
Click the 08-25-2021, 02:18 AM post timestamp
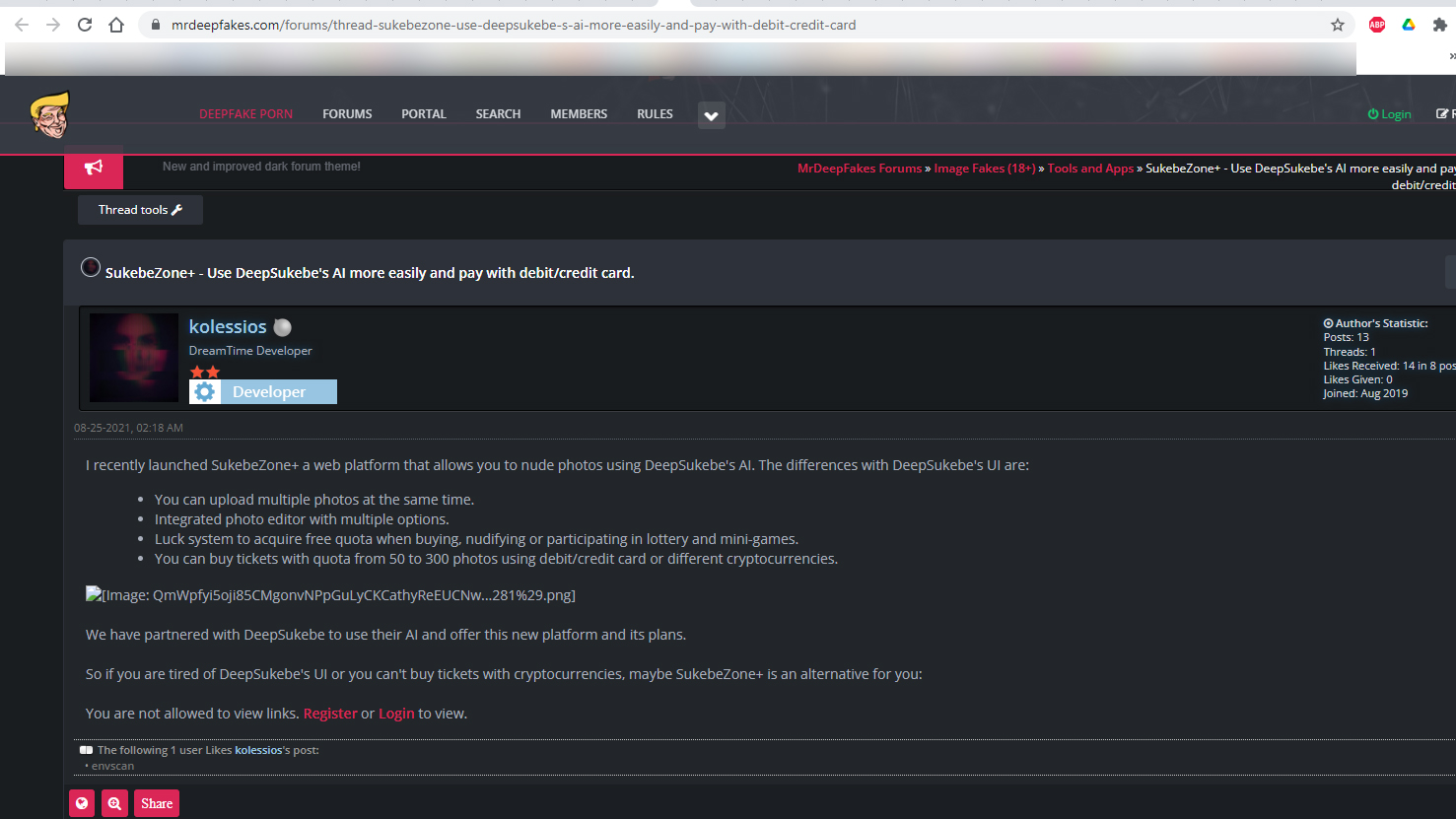click(128, 428)
